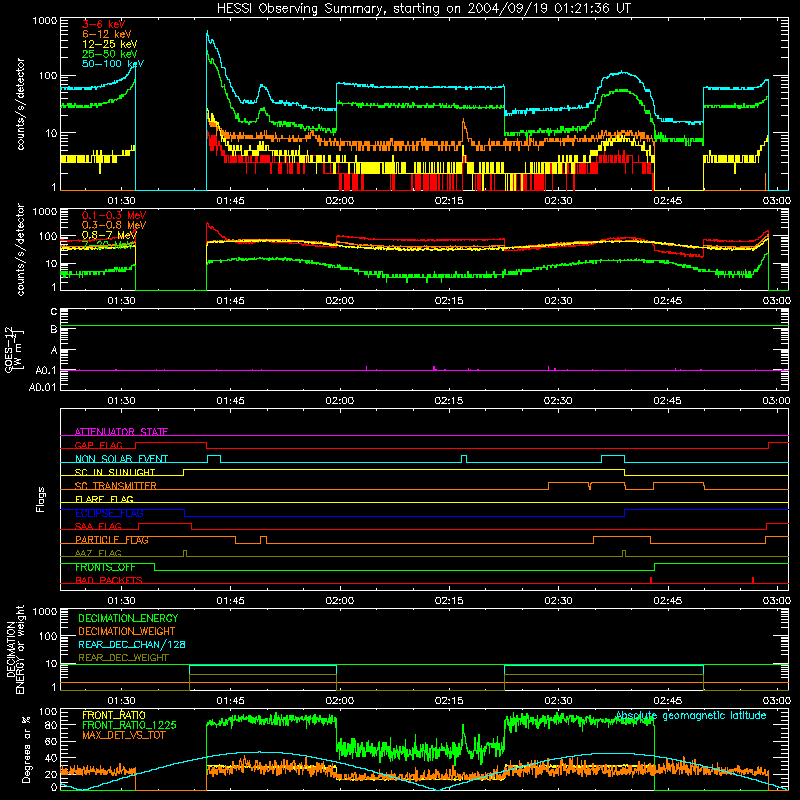800x800 pixels.
Task: Select the SAA_FLAG label
Action: (98, 526)
